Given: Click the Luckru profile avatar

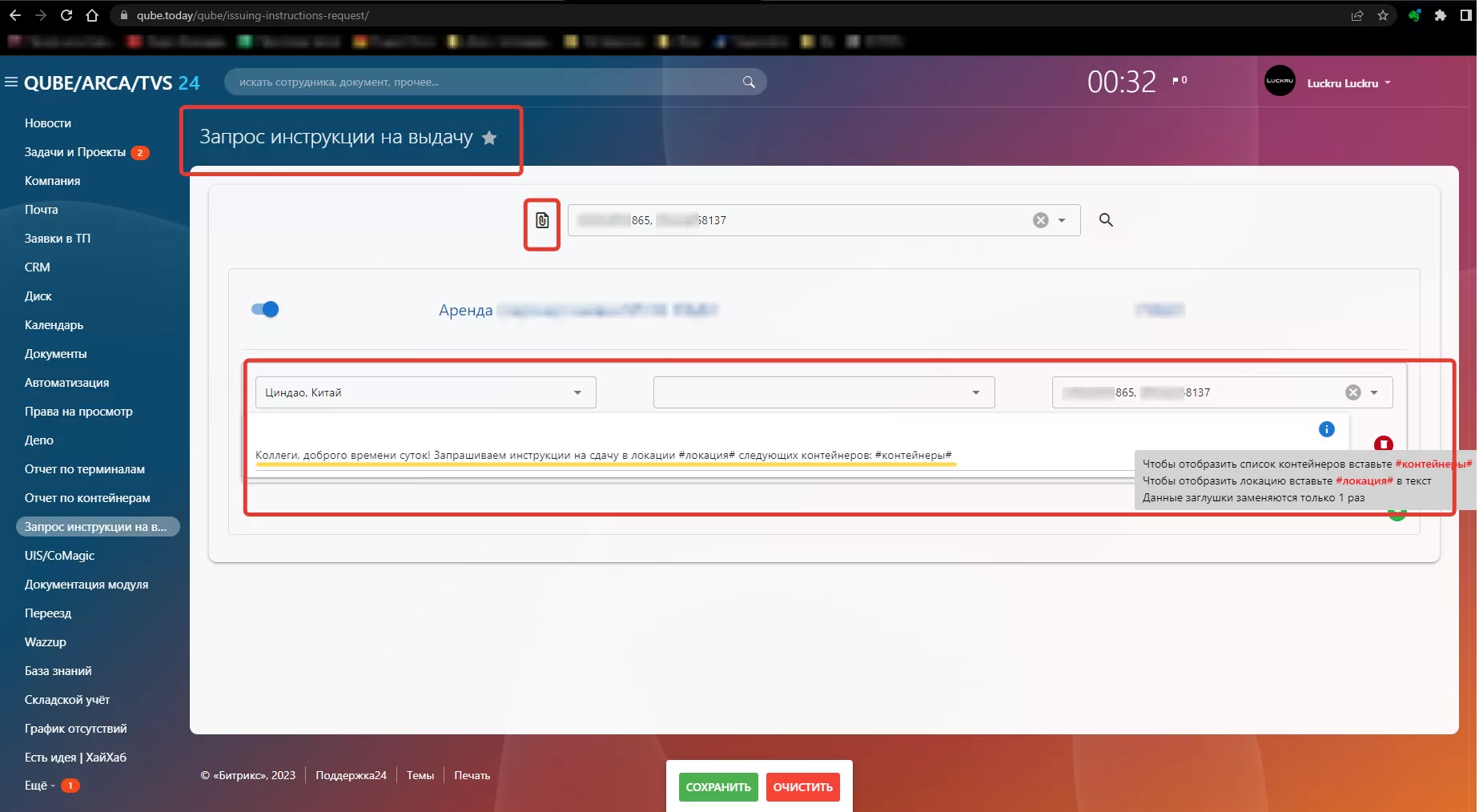Looking at the screenshot, I should 1280,81.
